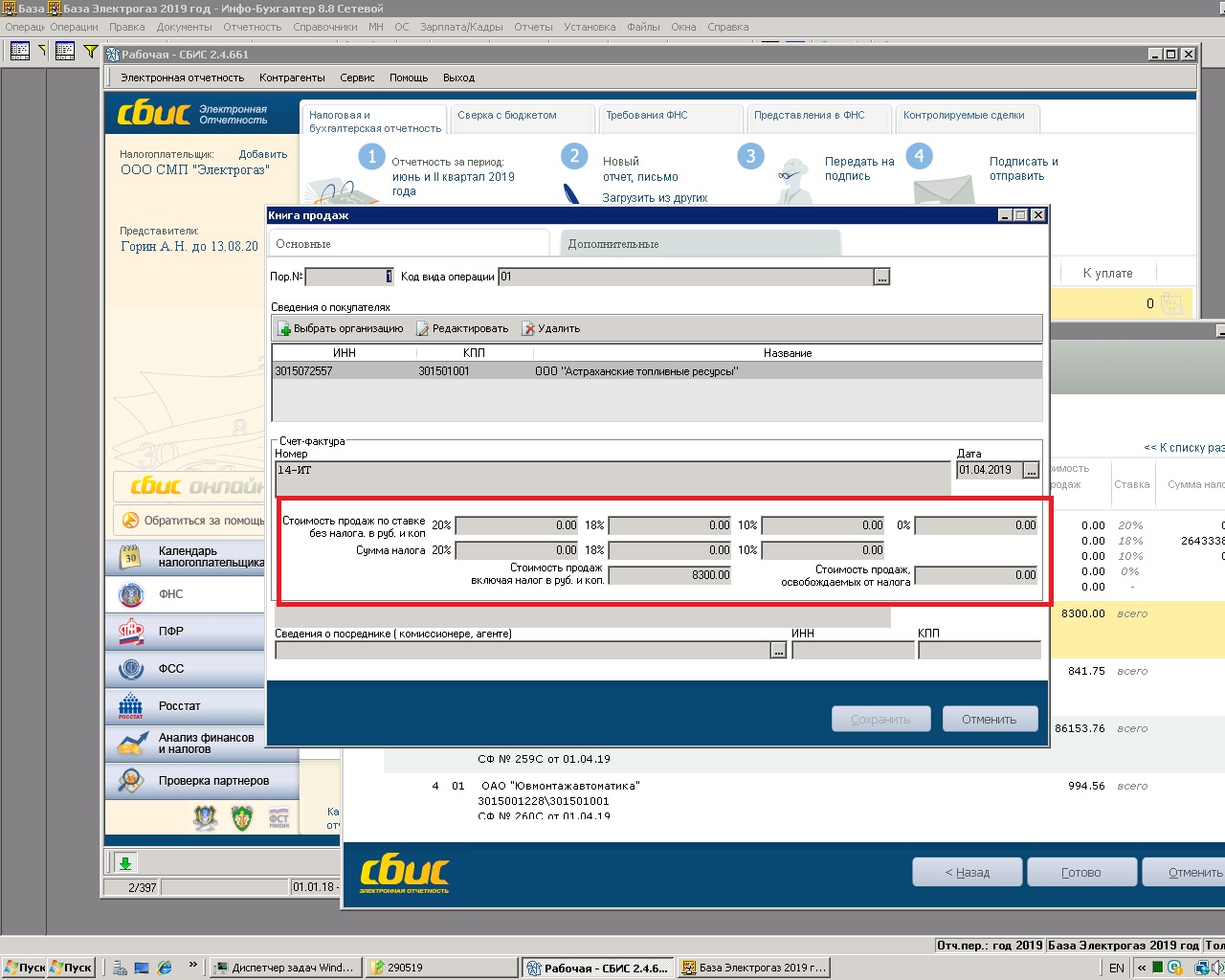Click the ПФР logo icon in sidebar

pos(131,632)
